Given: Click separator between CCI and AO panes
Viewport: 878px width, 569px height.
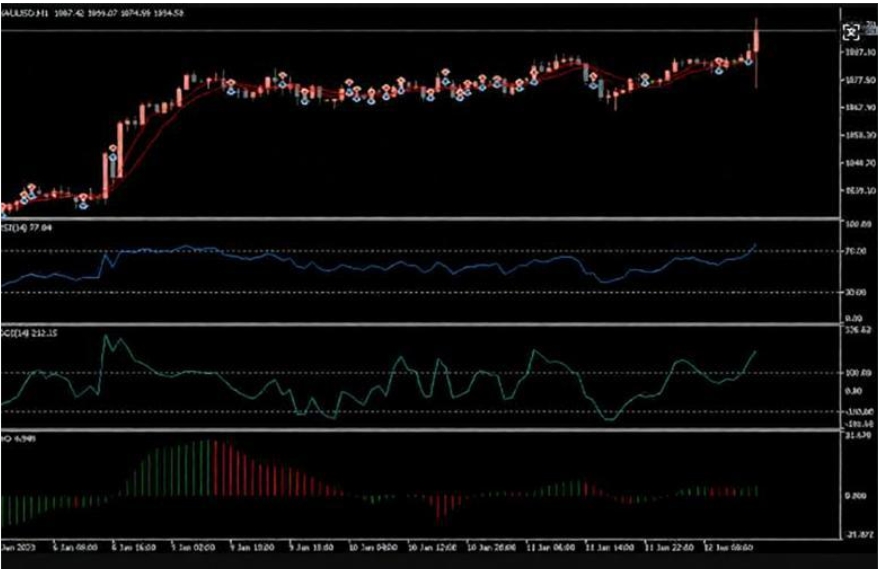Looking at the screenshot, I should point(420,430).
